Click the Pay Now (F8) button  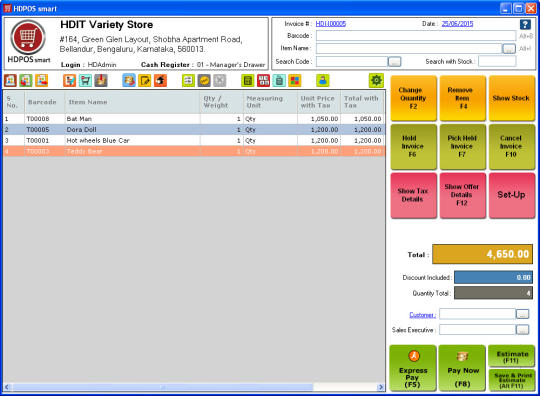tap(463, 368)
